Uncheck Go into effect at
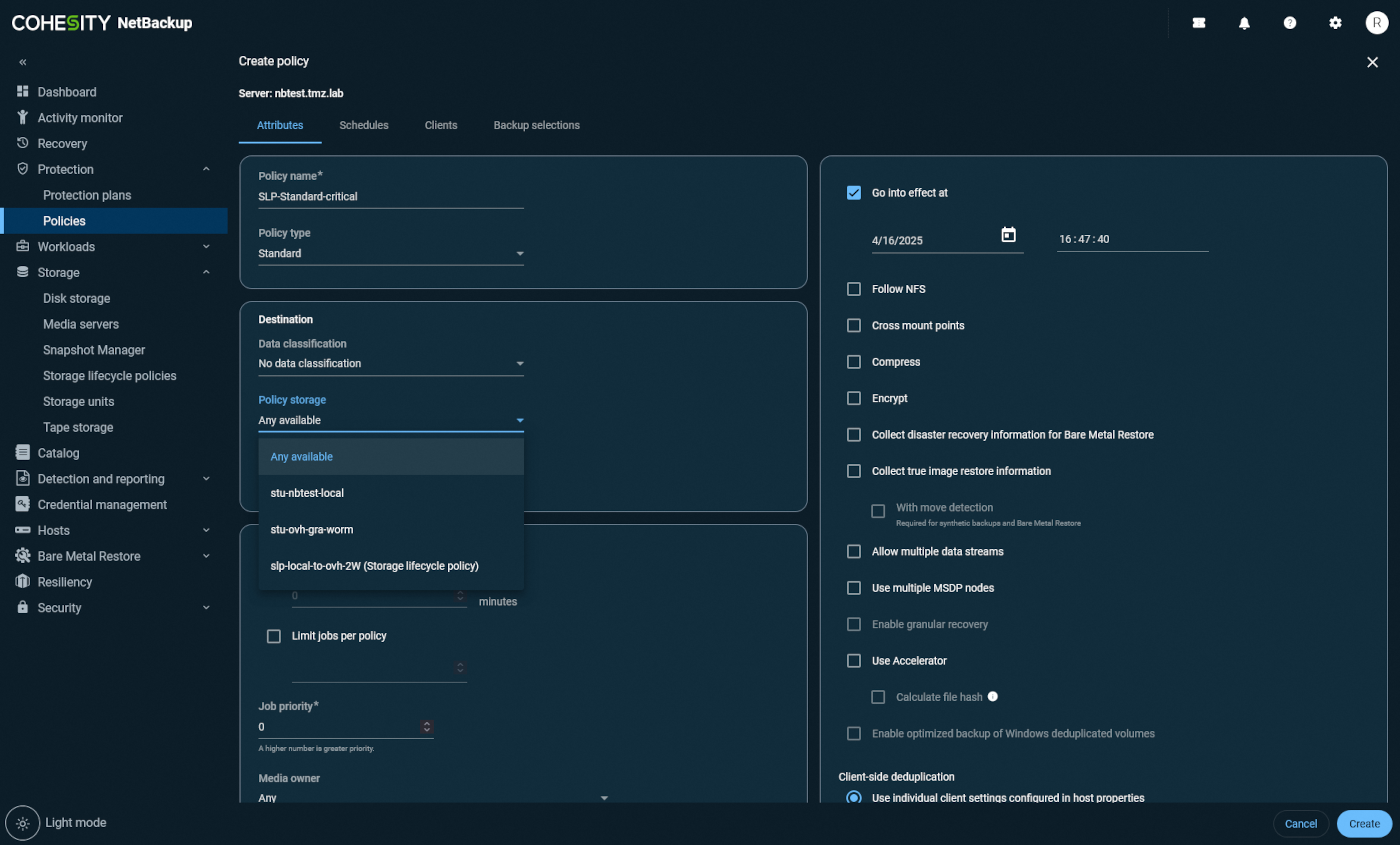 click(x=854, y=193)
